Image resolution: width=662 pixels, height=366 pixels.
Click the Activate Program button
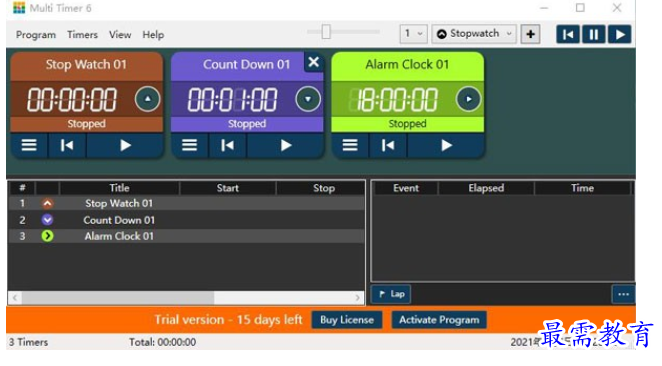[x=439, y=320]
